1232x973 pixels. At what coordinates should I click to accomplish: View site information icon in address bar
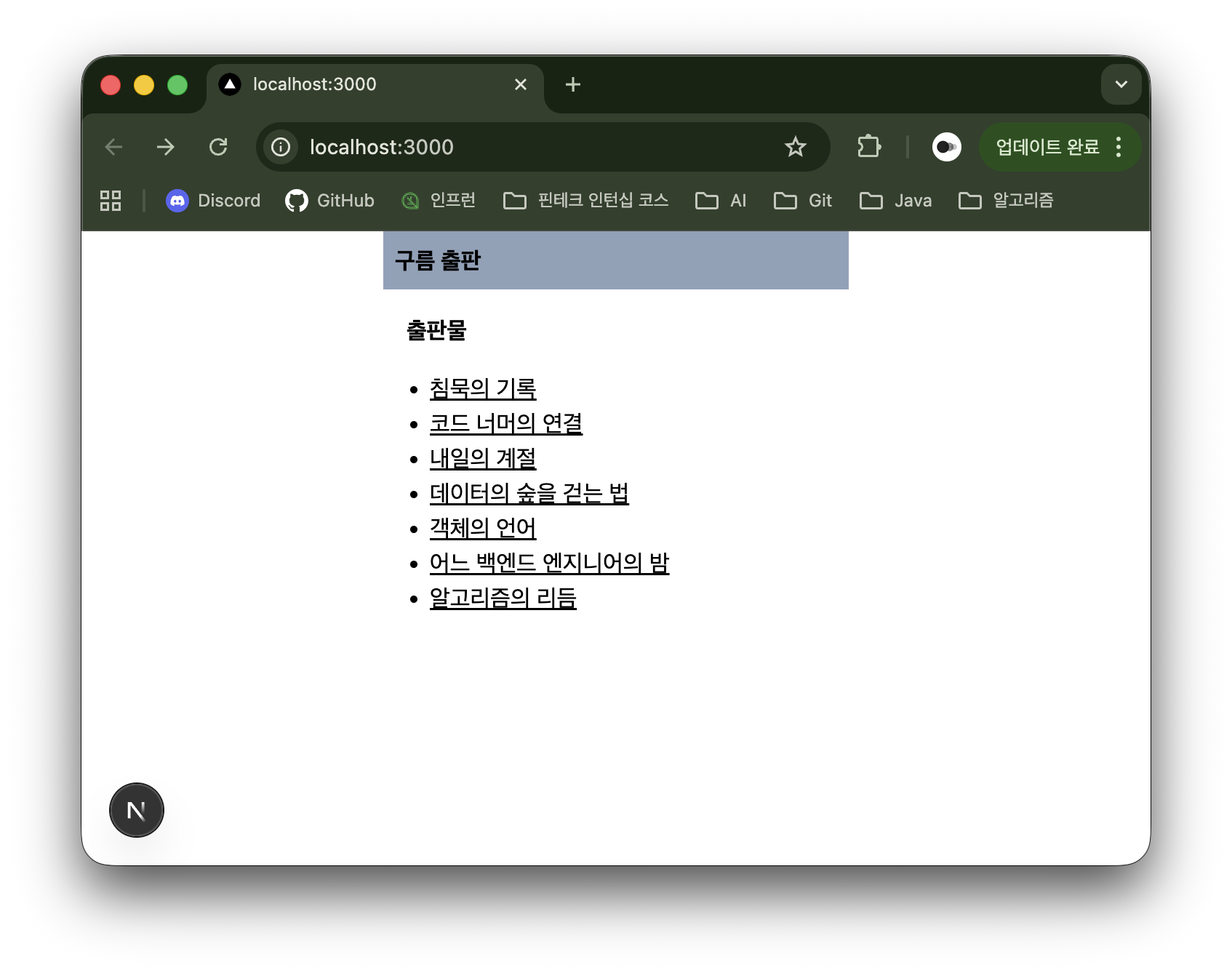pyautogui.click(x=281, y=147)
